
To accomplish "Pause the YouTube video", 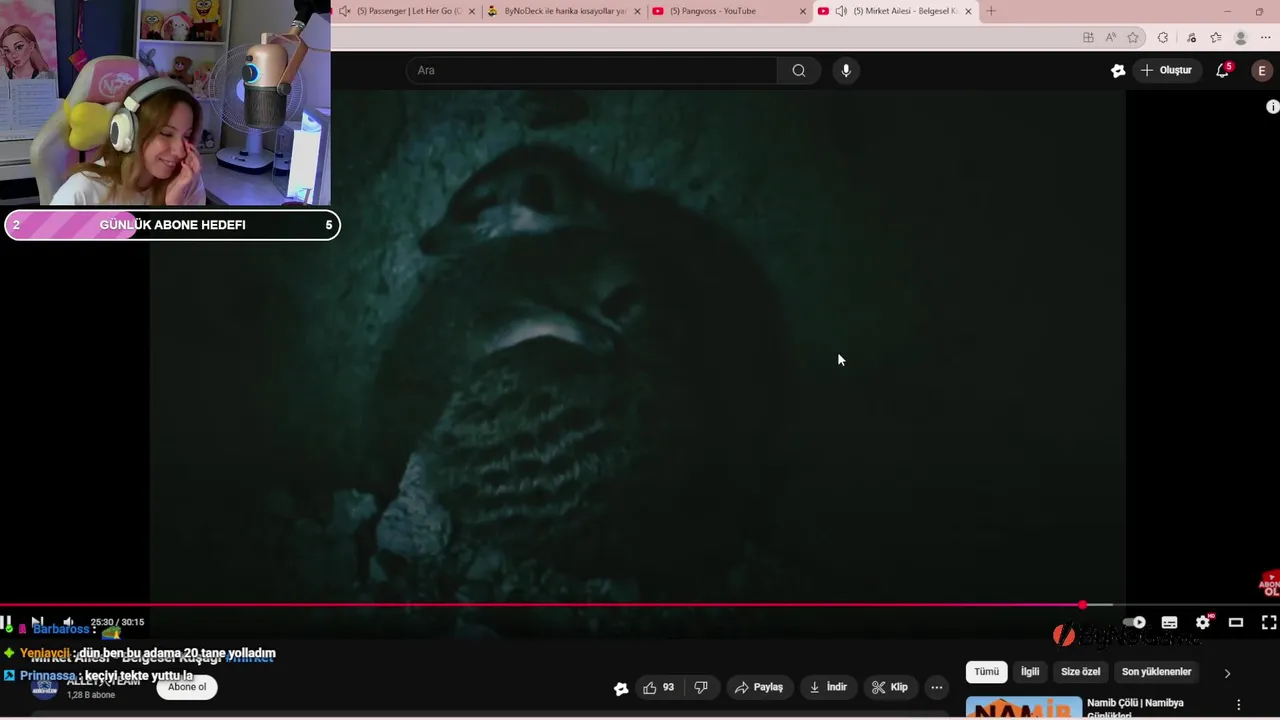I will 6,622.
